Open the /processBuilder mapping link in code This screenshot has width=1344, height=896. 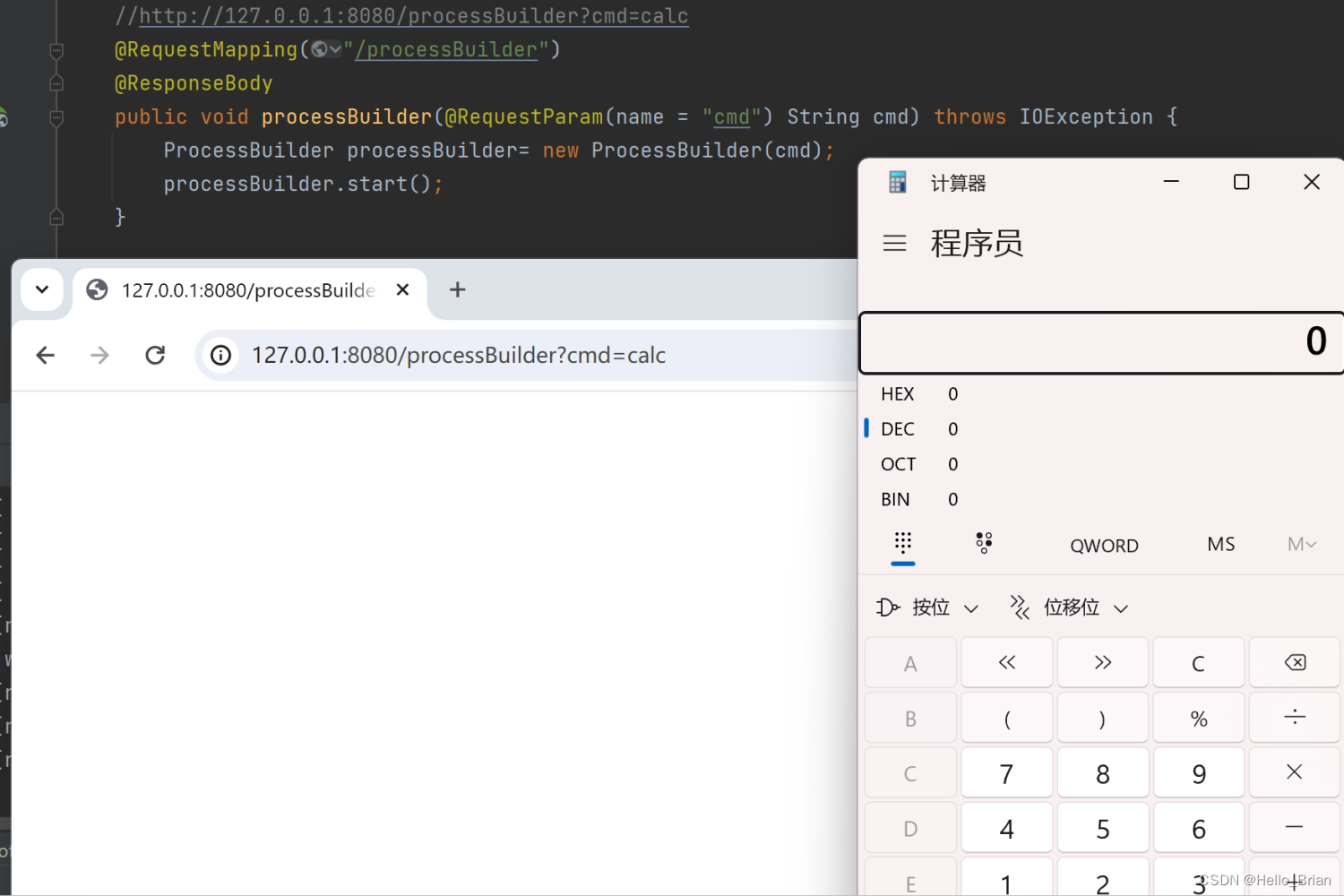click(446, 49)
